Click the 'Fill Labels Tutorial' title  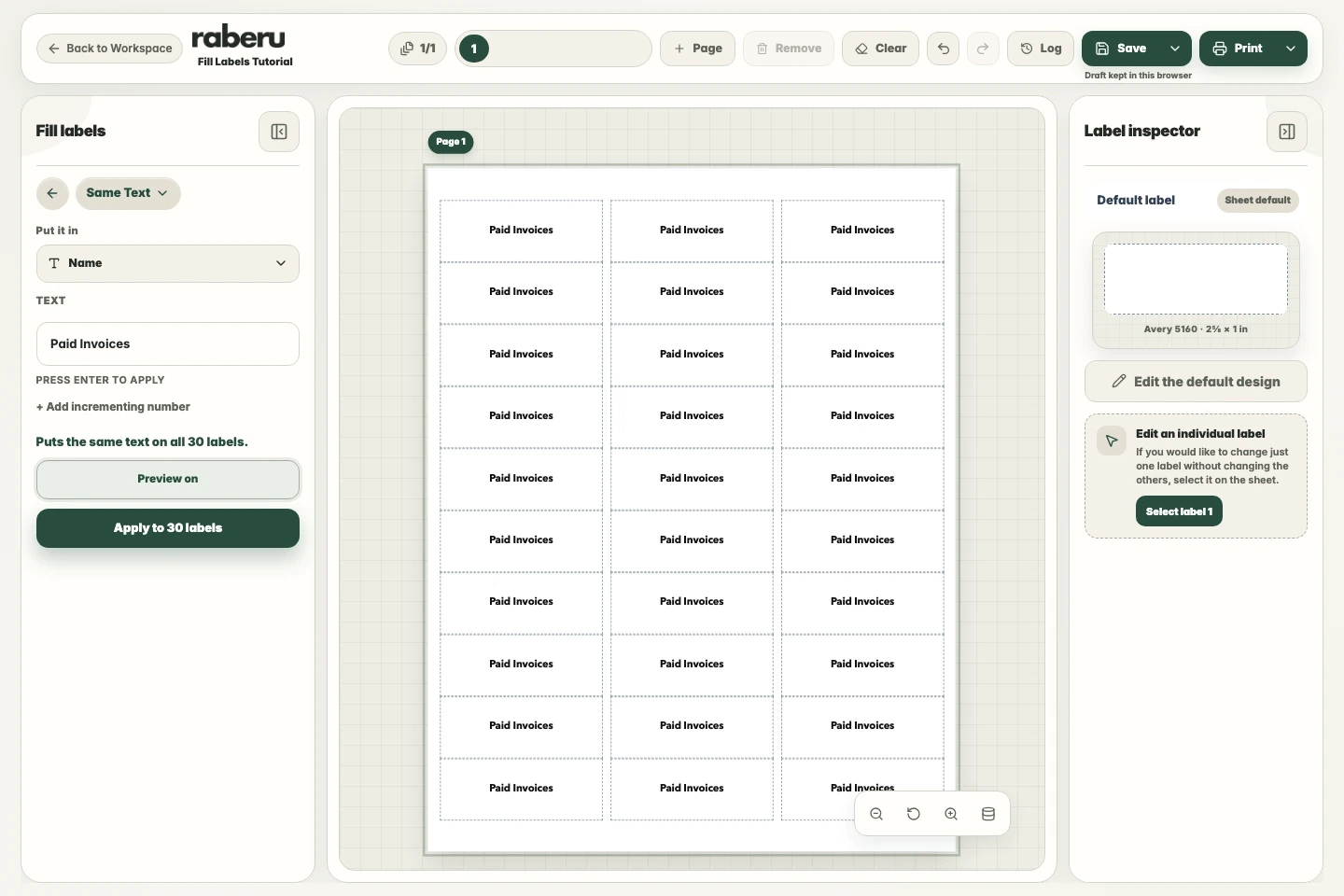[x=245, y=62]
